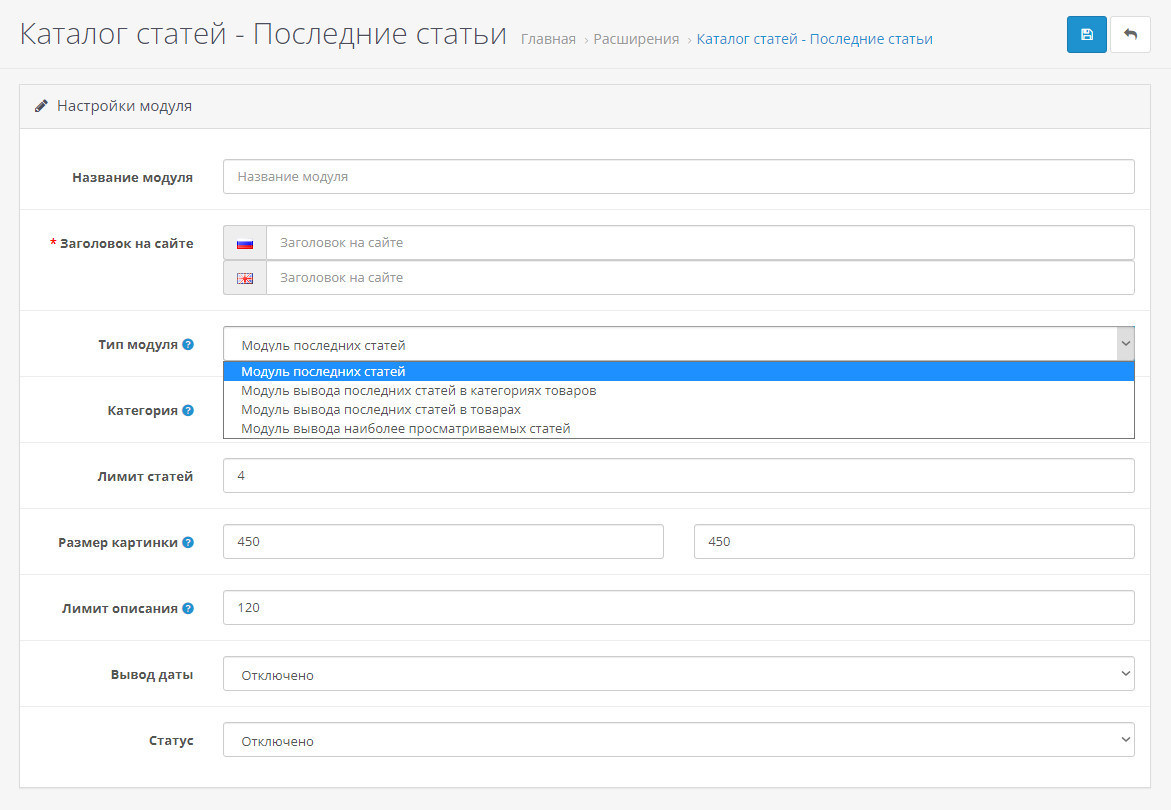Click the Лимит описания field with 120
Viewport: 1171px width, 810px height.
tap(679, 608)
